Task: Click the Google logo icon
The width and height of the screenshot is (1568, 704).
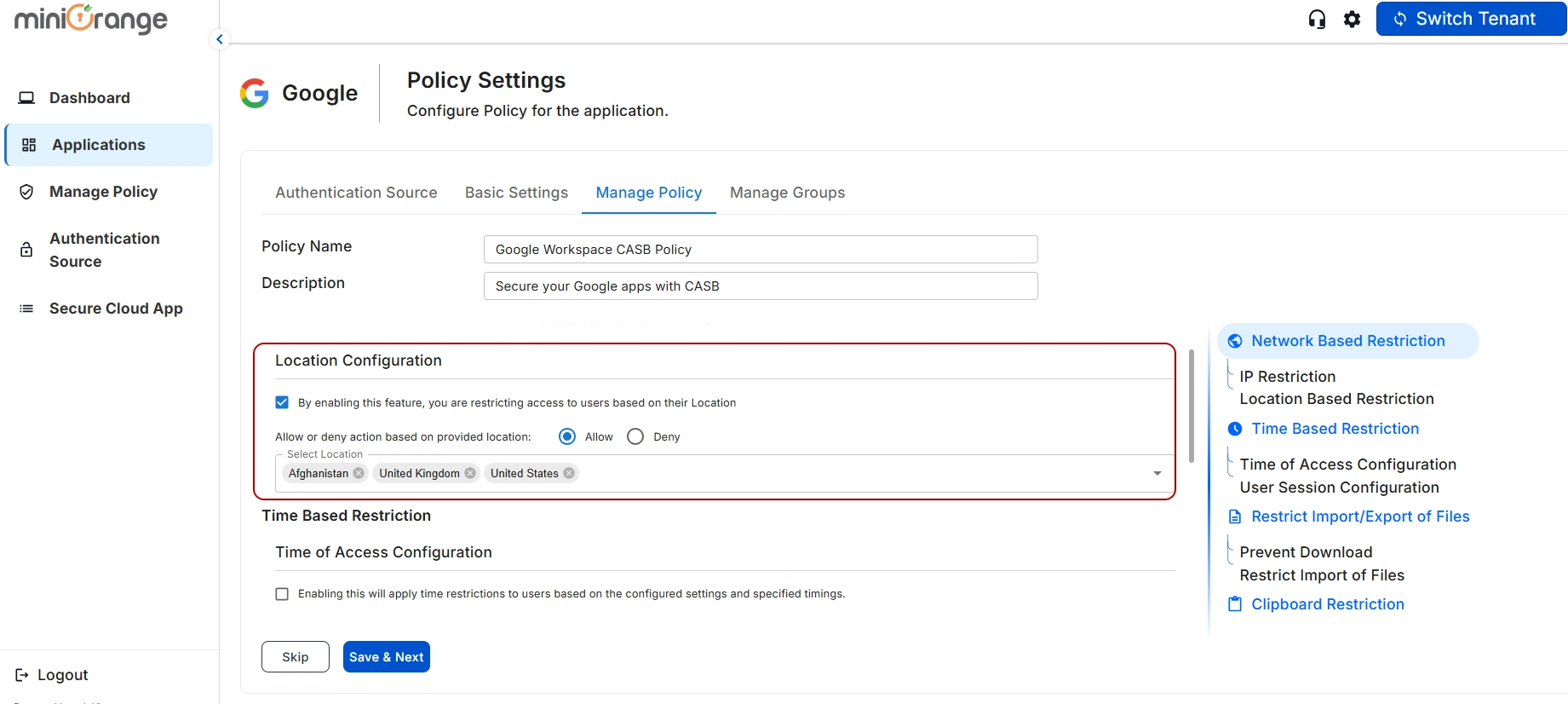Action: click(x=254, y=93)
